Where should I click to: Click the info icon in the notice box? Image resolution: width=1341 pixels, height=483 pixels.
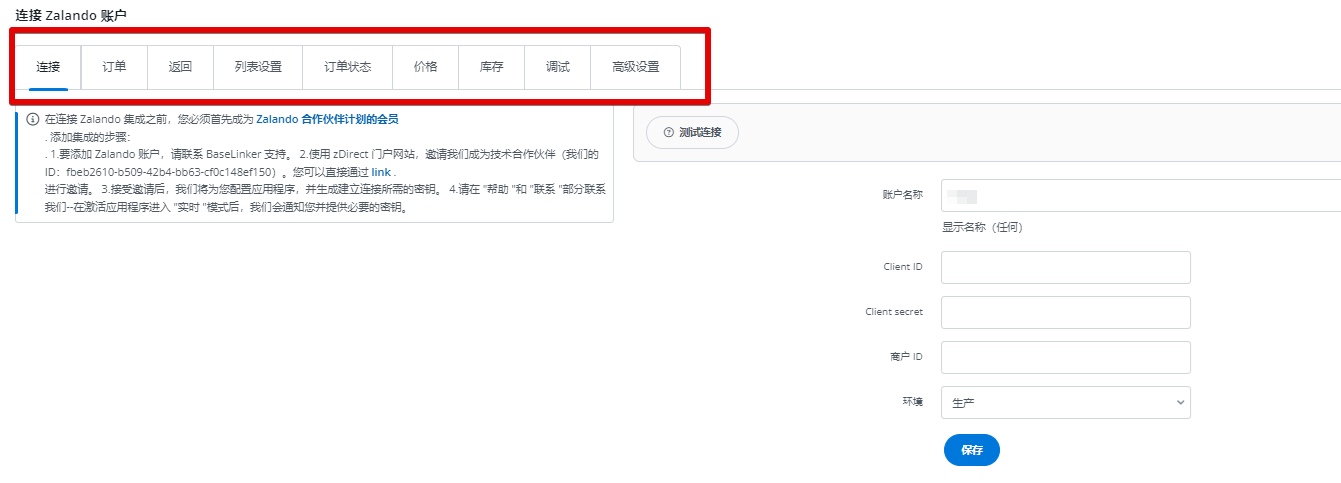coord(33,119)
